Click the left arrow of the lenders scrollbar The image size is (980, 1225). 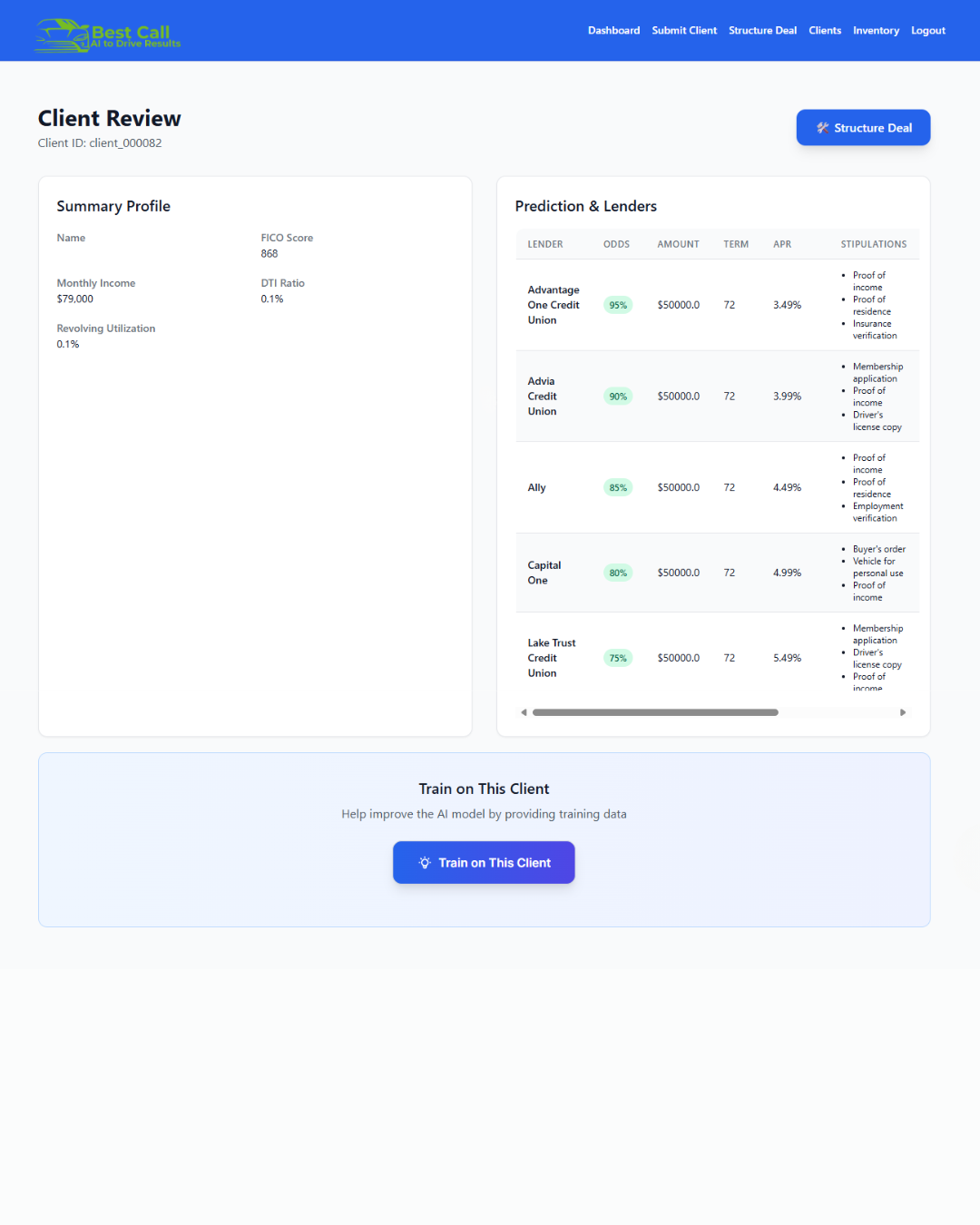point(524,712)
